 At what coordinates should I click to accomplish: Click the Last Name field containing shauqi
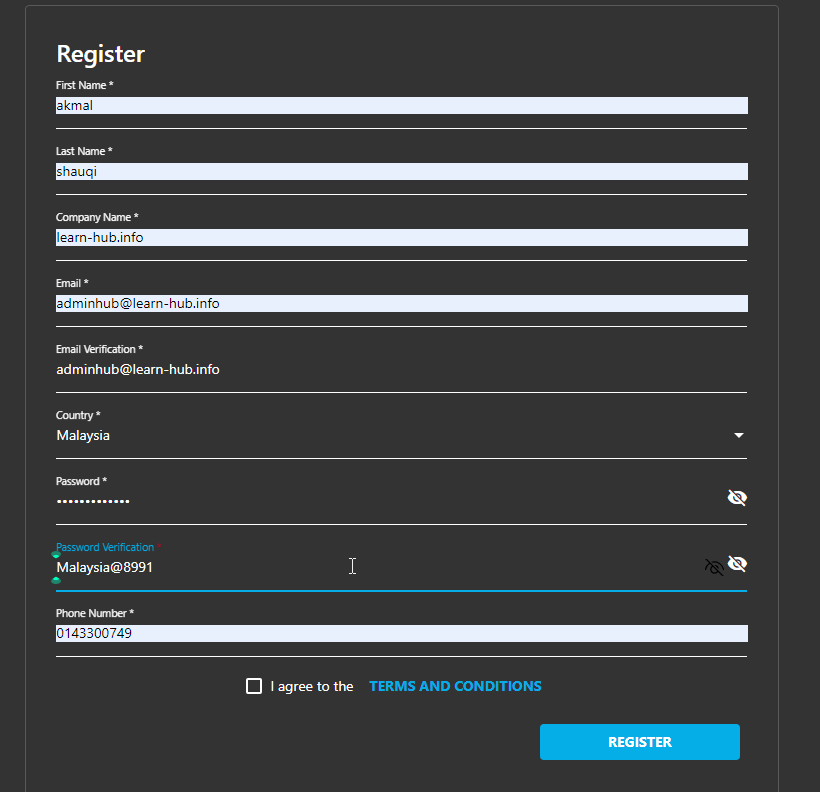400,171
